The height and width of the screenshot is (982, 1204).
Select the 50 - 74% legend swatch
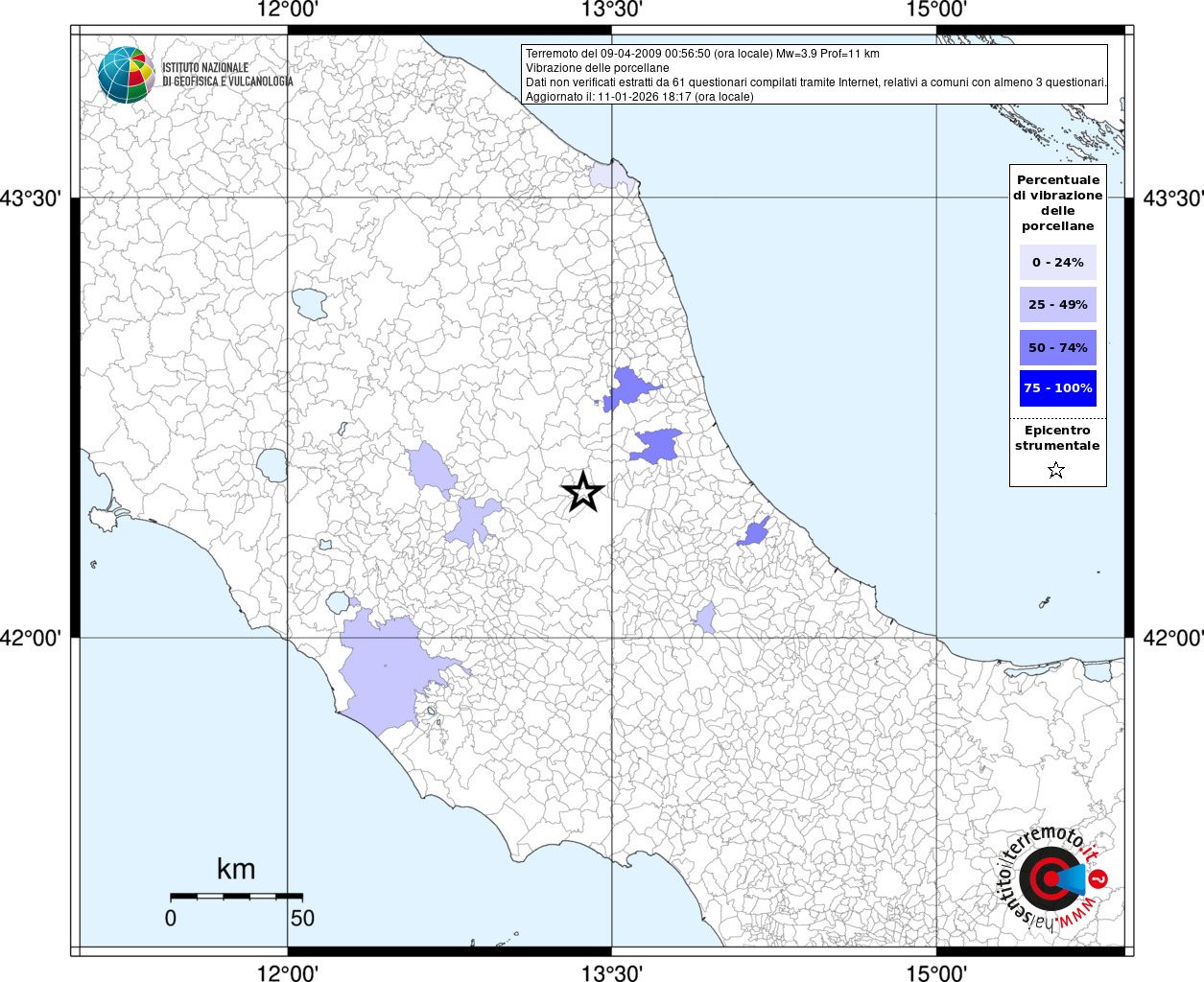click(1057, 347)
